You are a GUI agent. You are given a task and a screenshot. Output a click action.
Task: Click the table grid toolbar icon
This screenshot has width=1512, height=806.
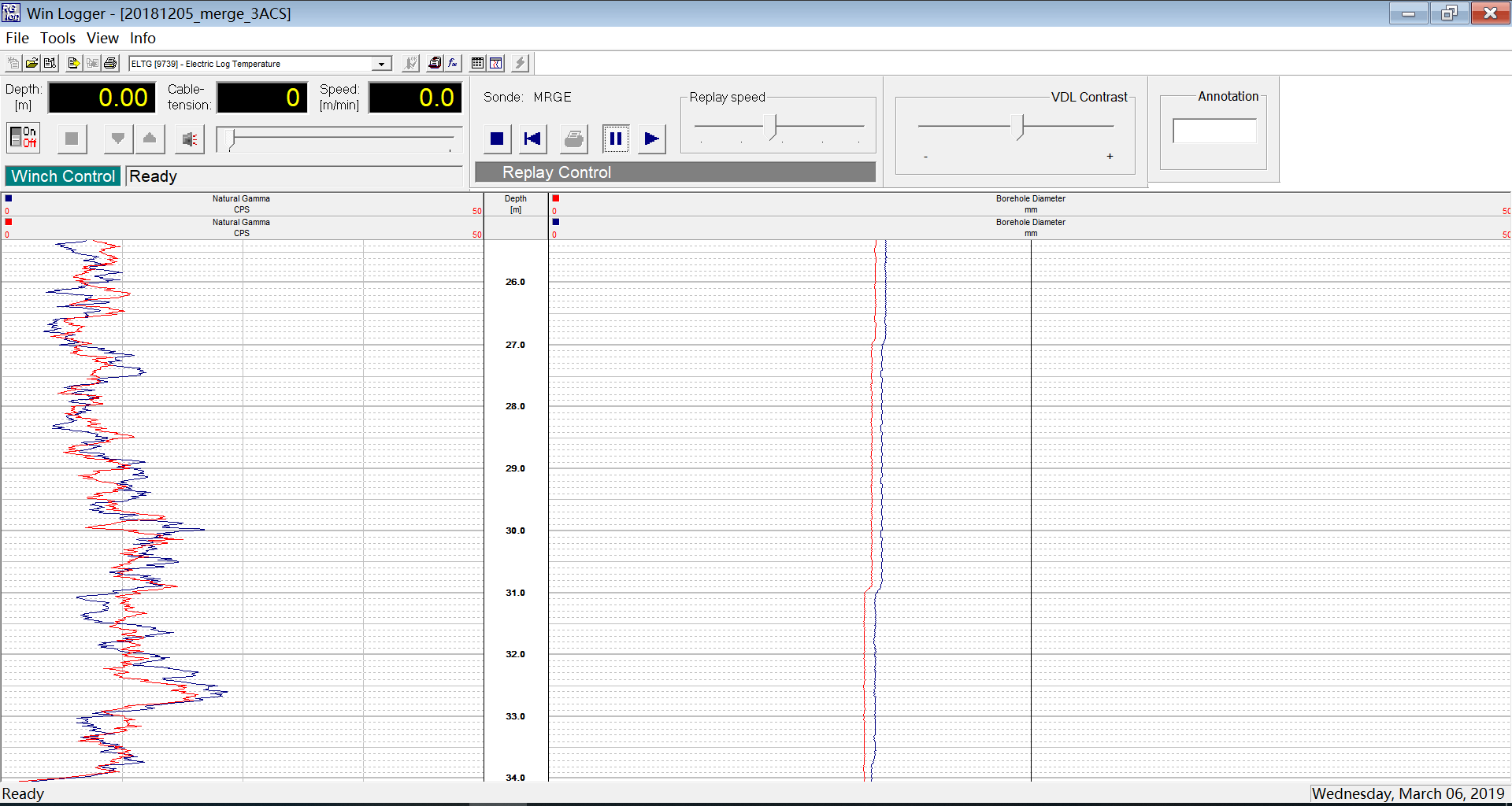pos(477,64)
